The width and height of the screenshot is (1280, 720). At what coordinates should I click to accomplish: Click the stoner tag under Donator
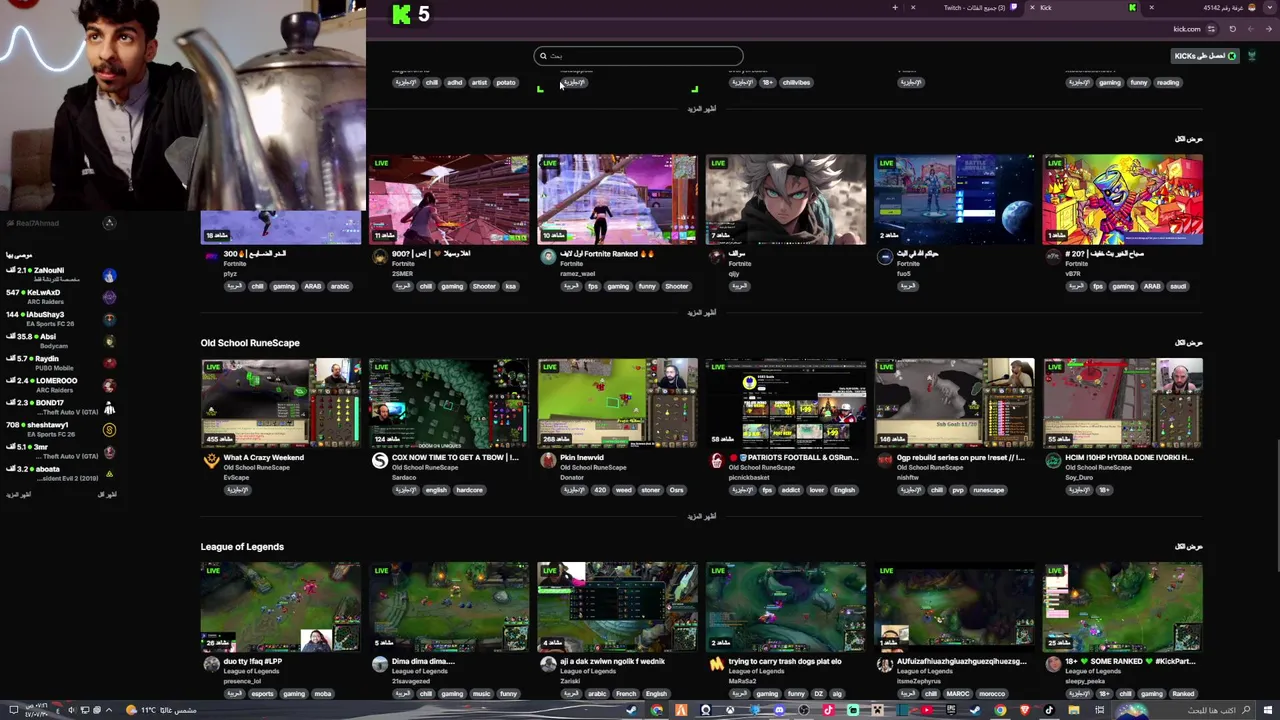point(651,490)
